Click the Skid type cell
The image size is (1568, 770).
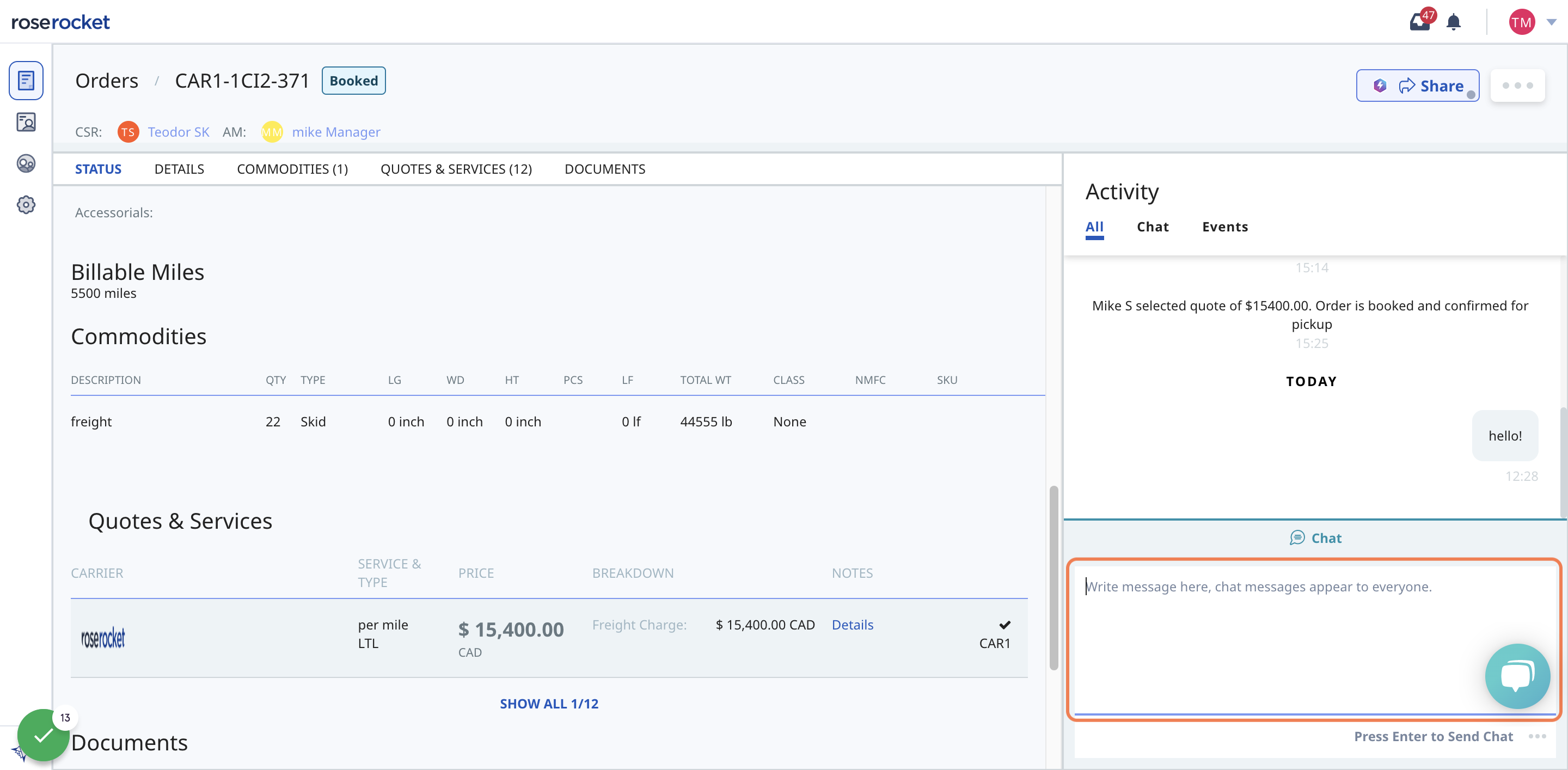[x=313, y=422]
